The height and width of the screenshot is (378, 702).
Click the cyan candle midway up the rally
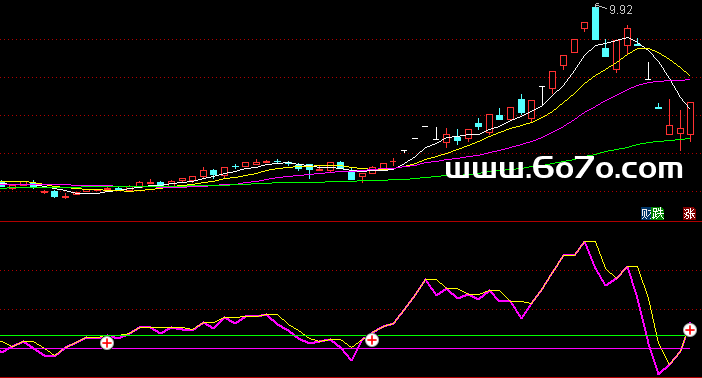[522, 105]
